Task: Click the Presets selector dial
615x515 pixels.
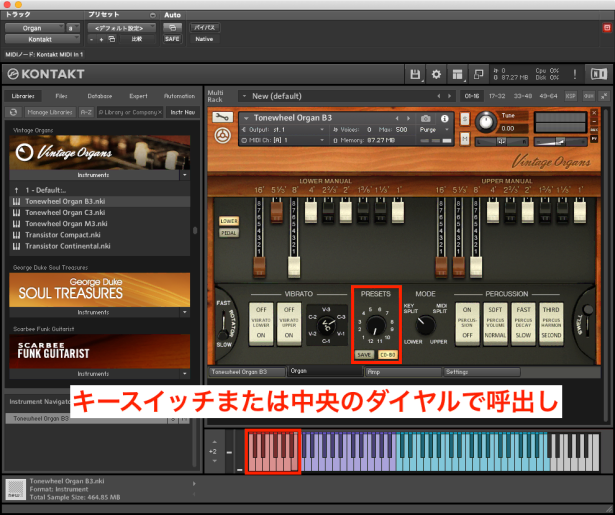Action: 376,325
